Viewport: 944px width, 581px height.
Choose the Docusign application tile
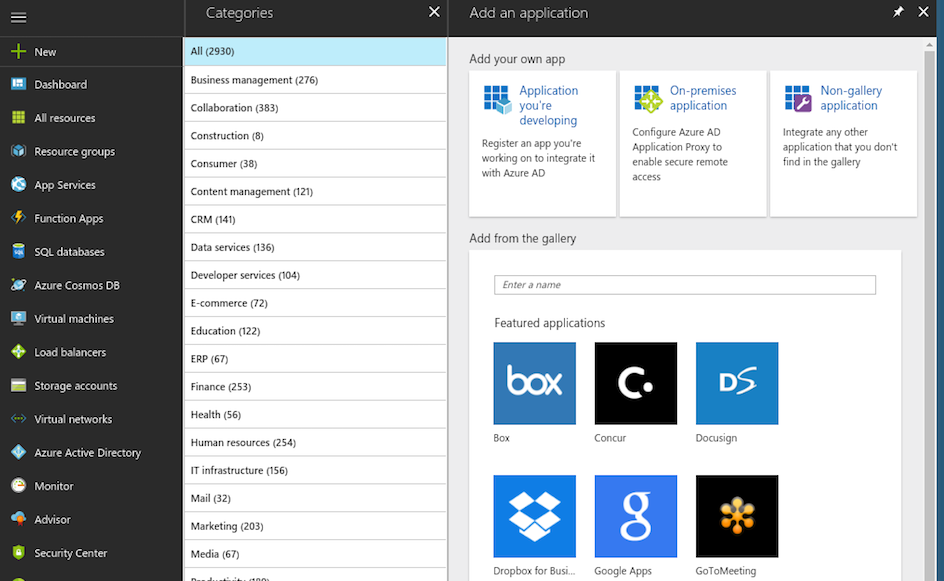(737, 383)
